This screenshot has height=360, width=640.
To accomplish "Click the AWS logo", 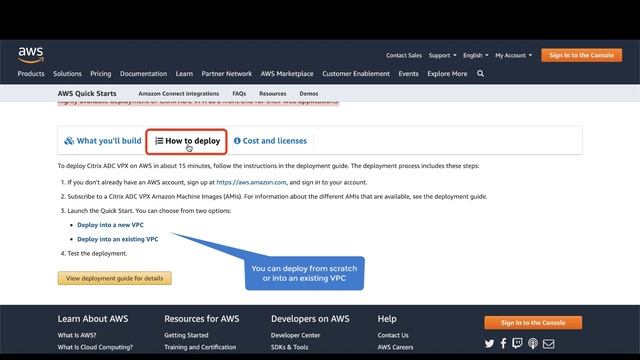I will coord(31,55).
